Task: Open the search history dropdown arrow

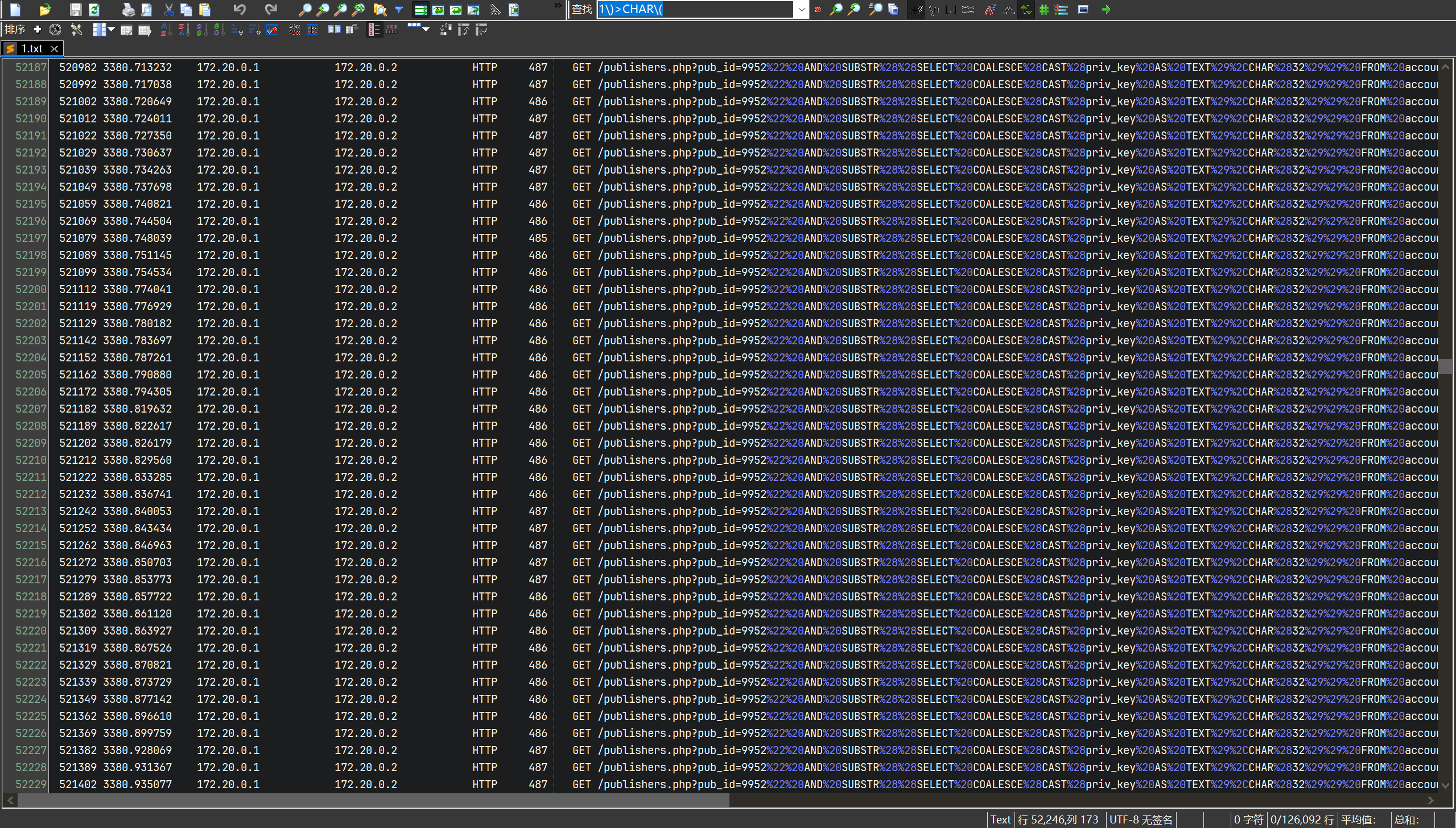Action: 801,10
